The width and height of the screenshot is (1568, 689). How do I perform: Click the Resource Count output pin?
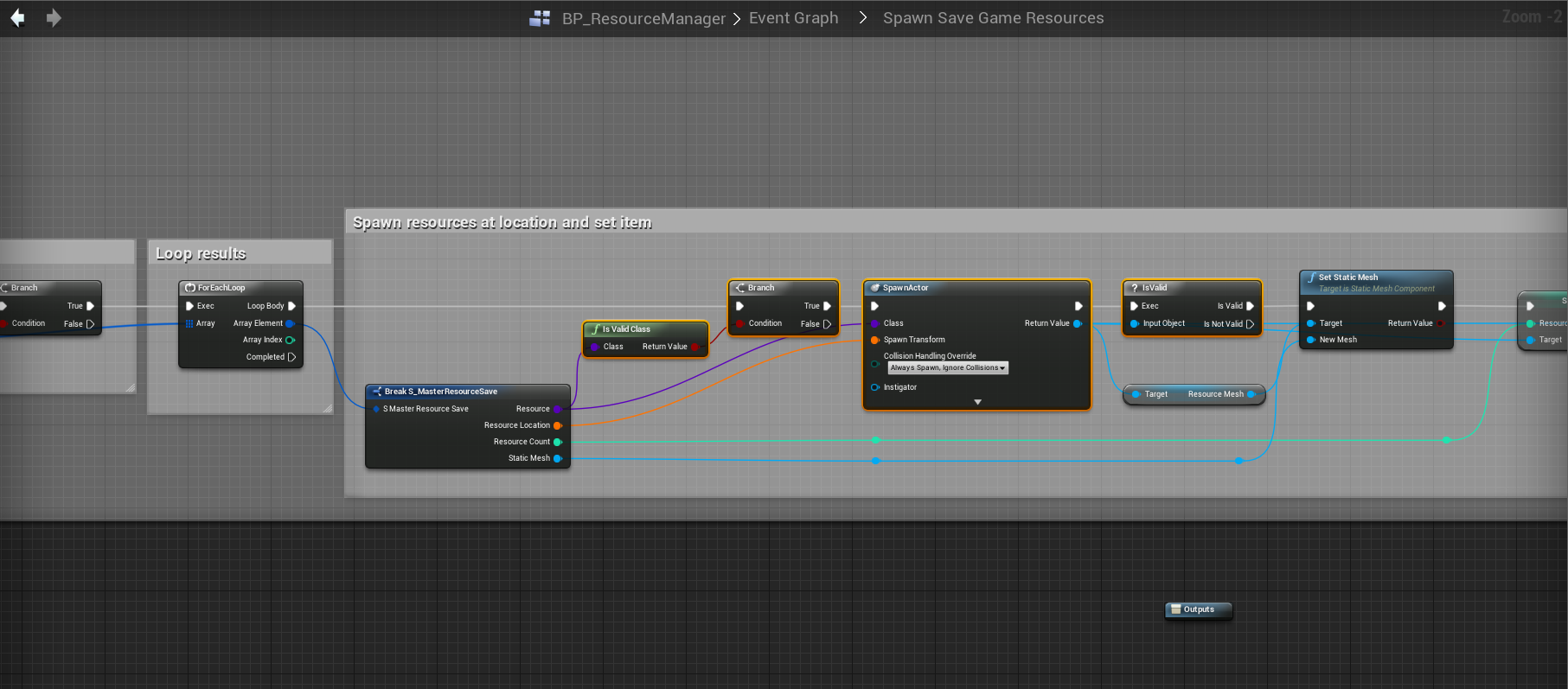[557, 442]
